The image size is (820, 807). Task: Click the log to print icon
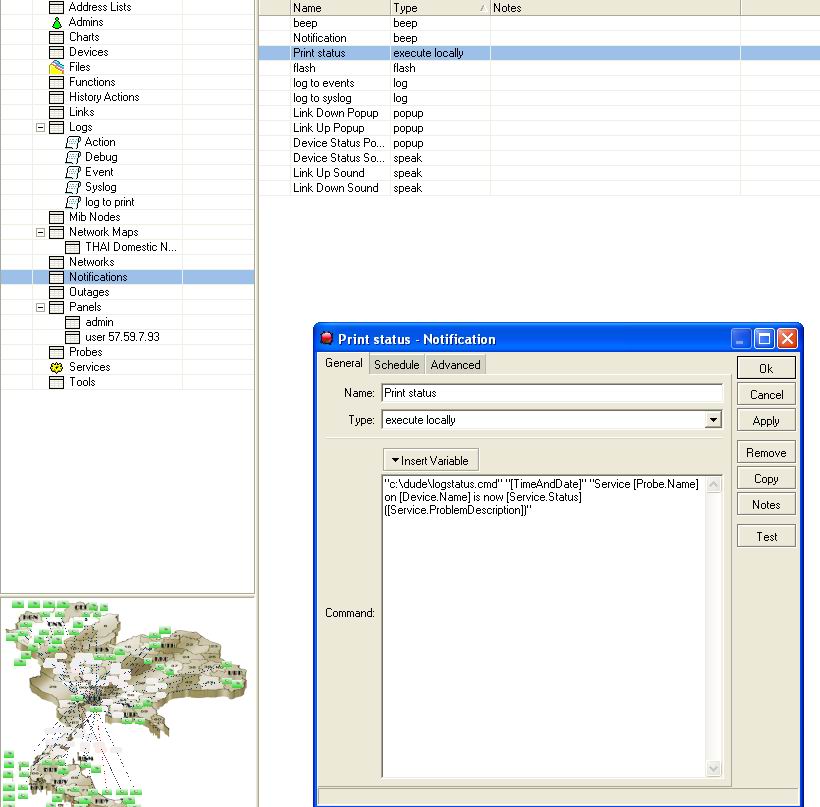click(73, 202)
